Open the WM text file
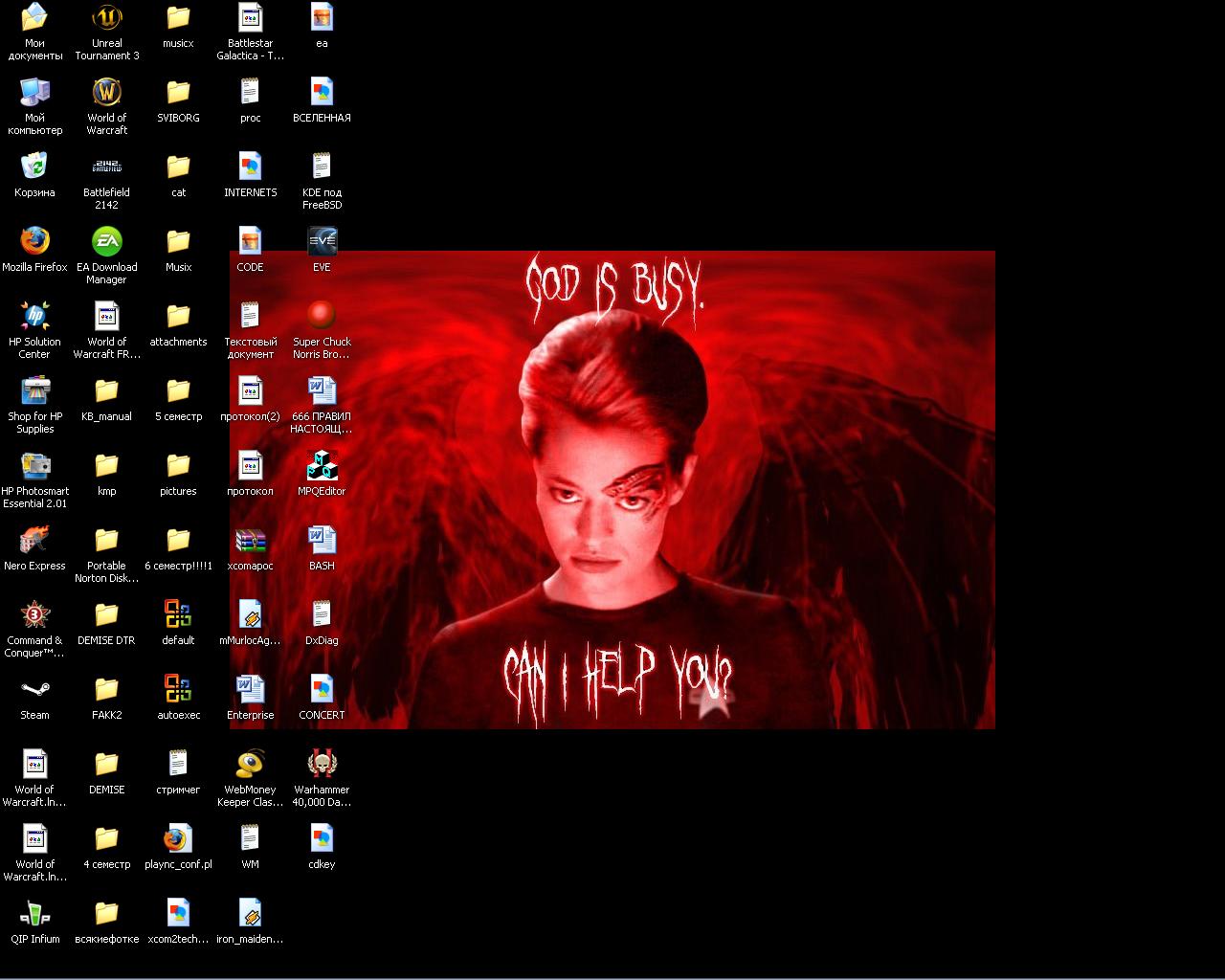The height and width of the screenshot is (980, 1225). coord(250,838)
